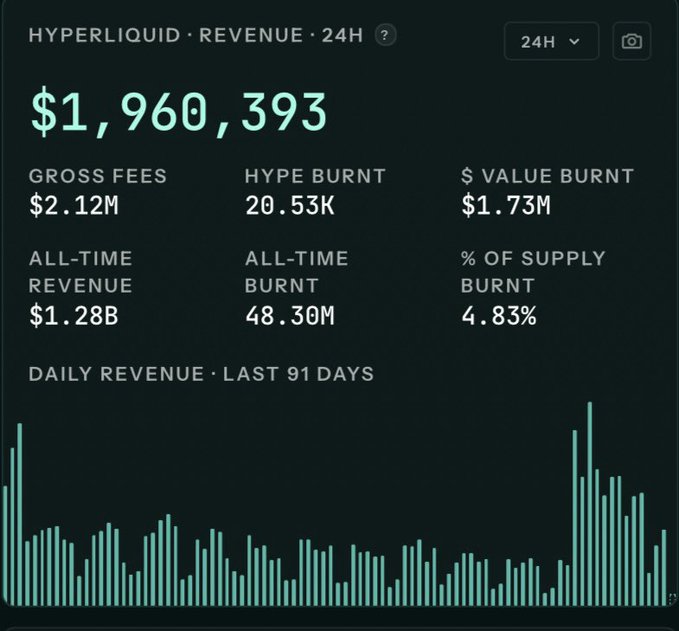Open the 24H timeframe dropdown
679x631 pixels.
[x=551, y=42]
